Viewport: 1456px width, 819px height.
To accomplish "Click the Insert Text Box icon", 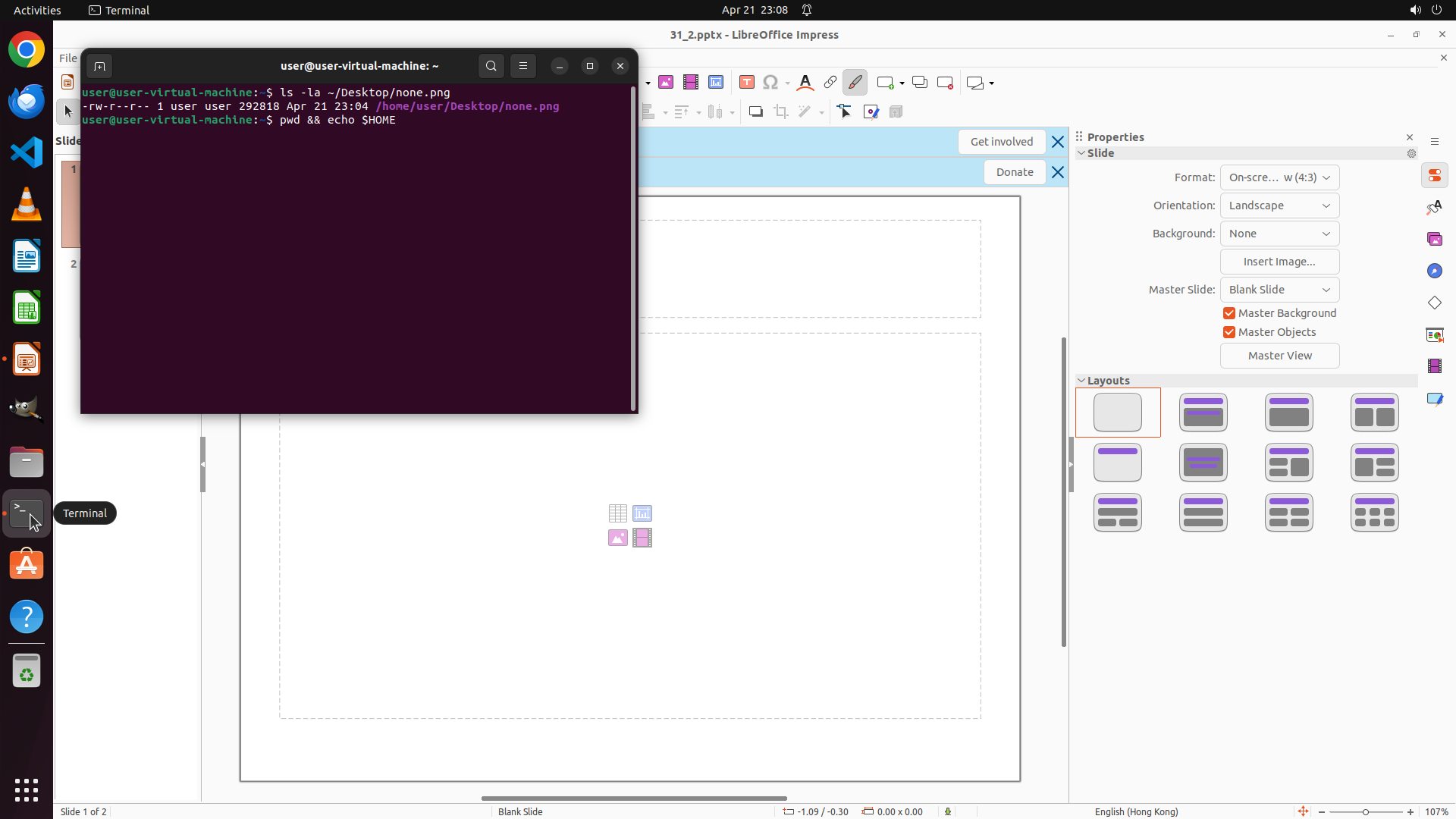I will pyautogui.click(x=747, y=83).
